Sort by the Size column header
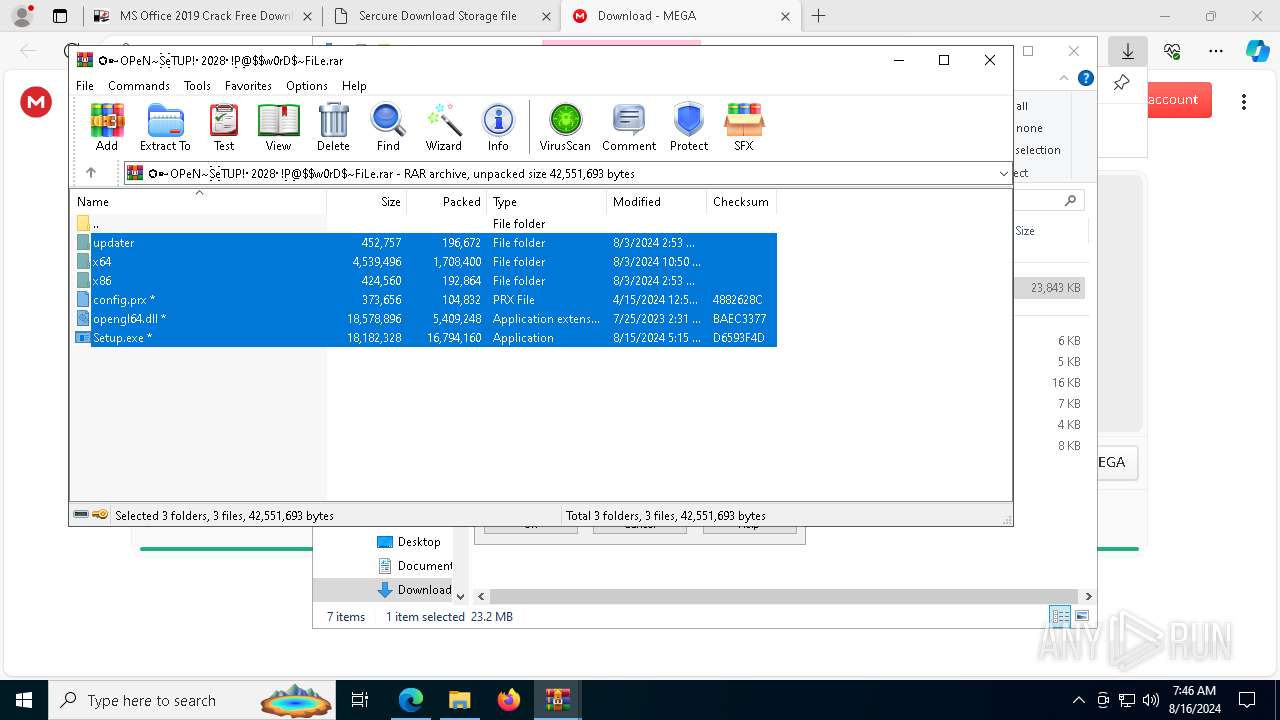The image size is (1280, 720). tap(366, 202)
